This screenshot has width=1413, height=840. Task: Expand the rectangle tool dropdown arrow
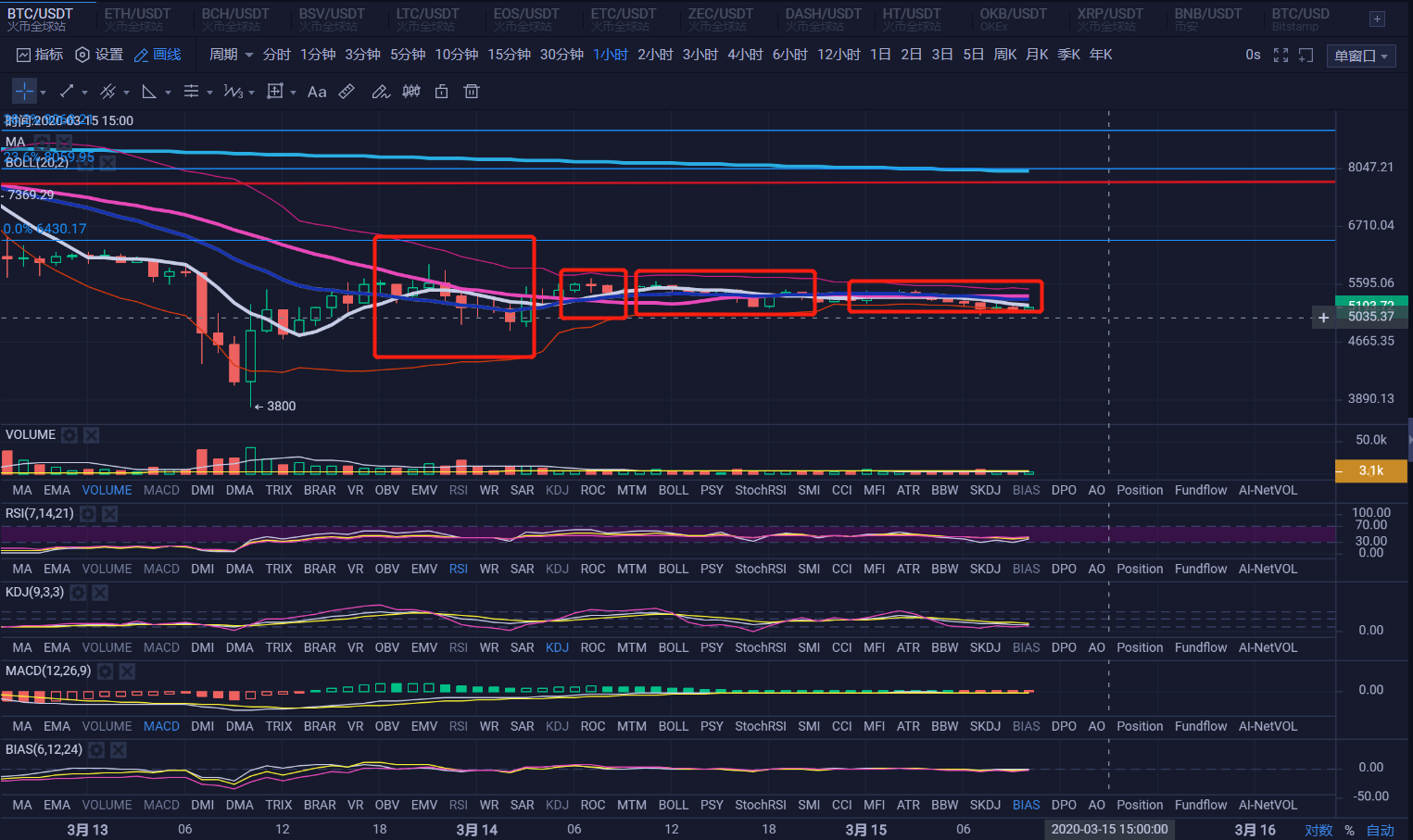click(x=293, y=93)
